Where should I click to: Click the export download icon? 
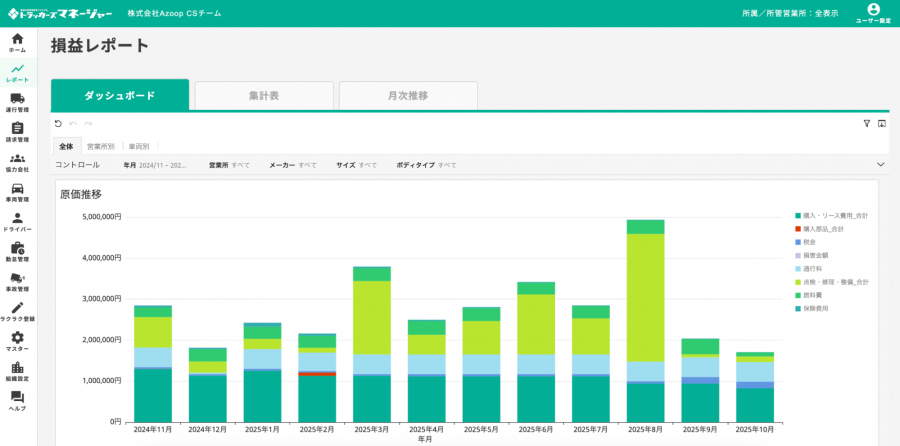pyautogui.click(x=882, y=124)
